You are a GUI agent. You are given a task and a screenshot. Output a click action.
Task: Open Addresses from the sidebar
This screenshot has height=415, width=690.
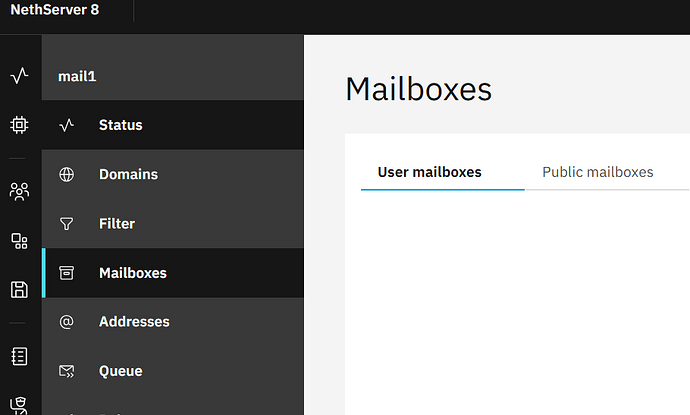point(134,322)
